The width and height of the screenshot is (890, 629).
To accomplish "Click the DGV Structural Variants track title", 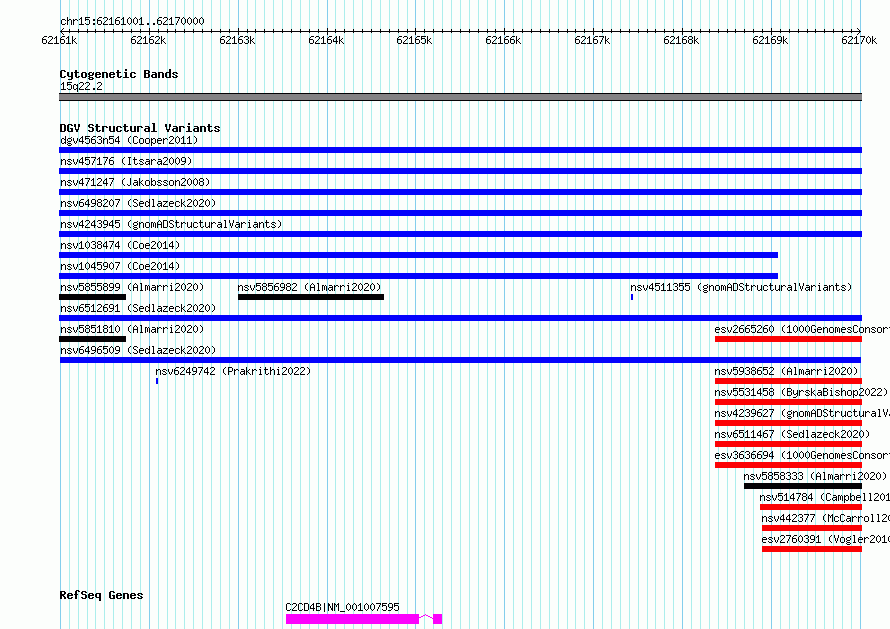I will pos(140,128).
